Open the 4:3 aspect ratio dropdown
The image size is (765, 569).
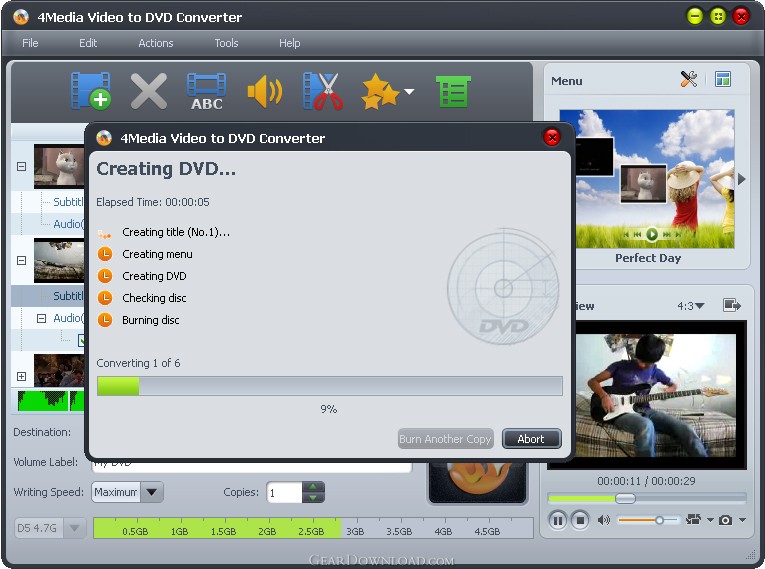tap(690, 306)
